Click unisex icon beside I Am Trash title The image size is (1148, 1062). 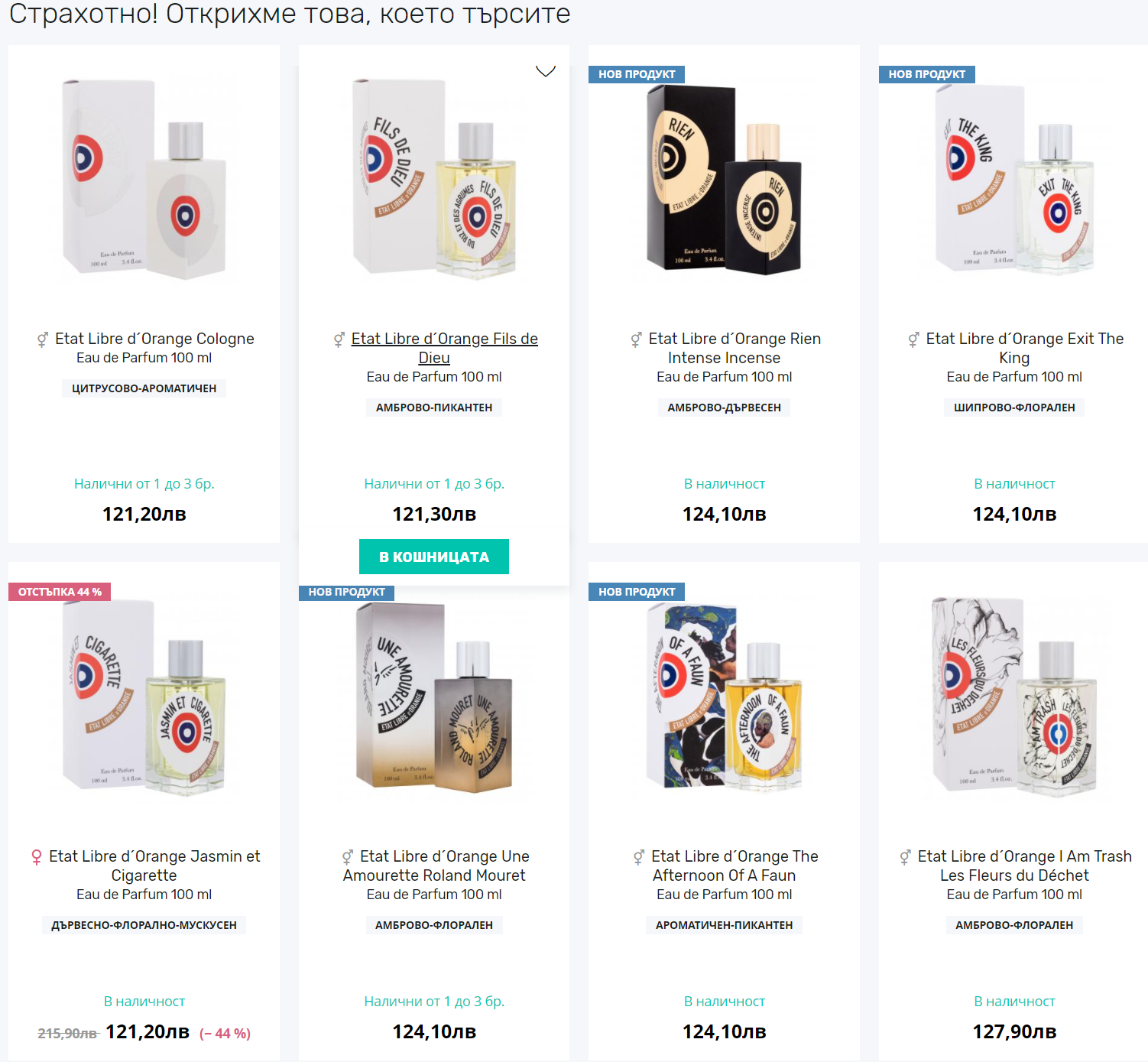tap(905, 857)
